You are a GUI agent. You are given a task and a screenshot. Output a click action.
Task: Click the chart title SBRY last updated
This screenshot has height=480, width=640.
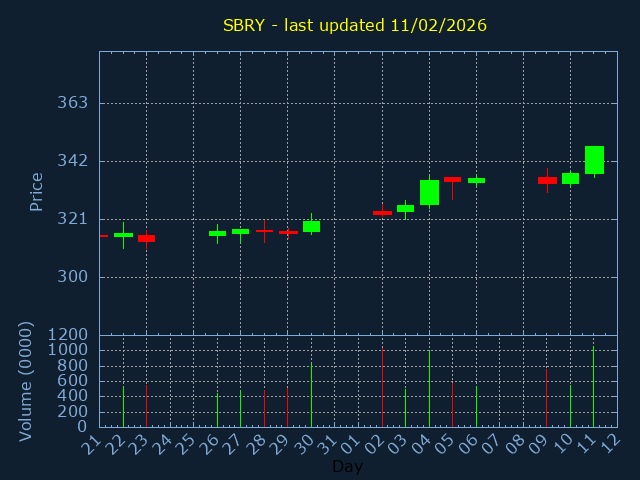point(354,25)
